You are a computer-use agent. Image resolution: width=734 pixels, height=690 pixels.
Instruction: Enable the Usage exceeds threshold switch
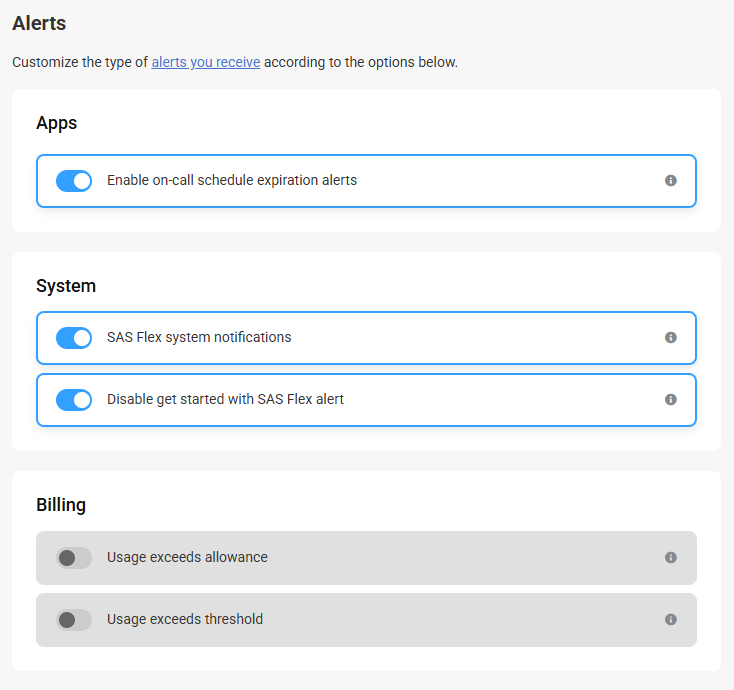(x=74, y=620)
